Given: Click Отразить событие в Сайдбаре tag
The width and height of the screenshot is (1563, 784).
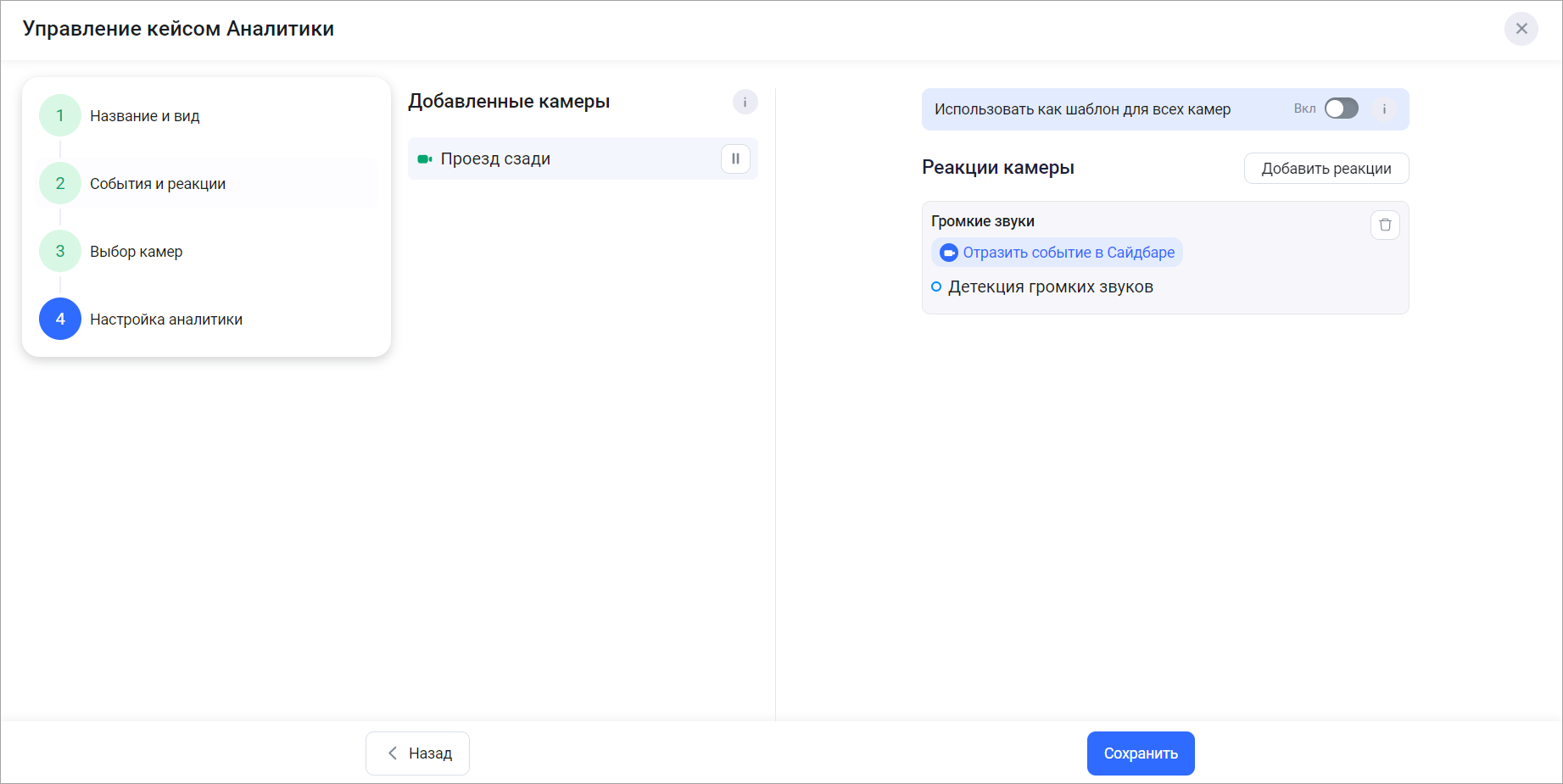Looking at the screenshot, I should click(1057, 253).
